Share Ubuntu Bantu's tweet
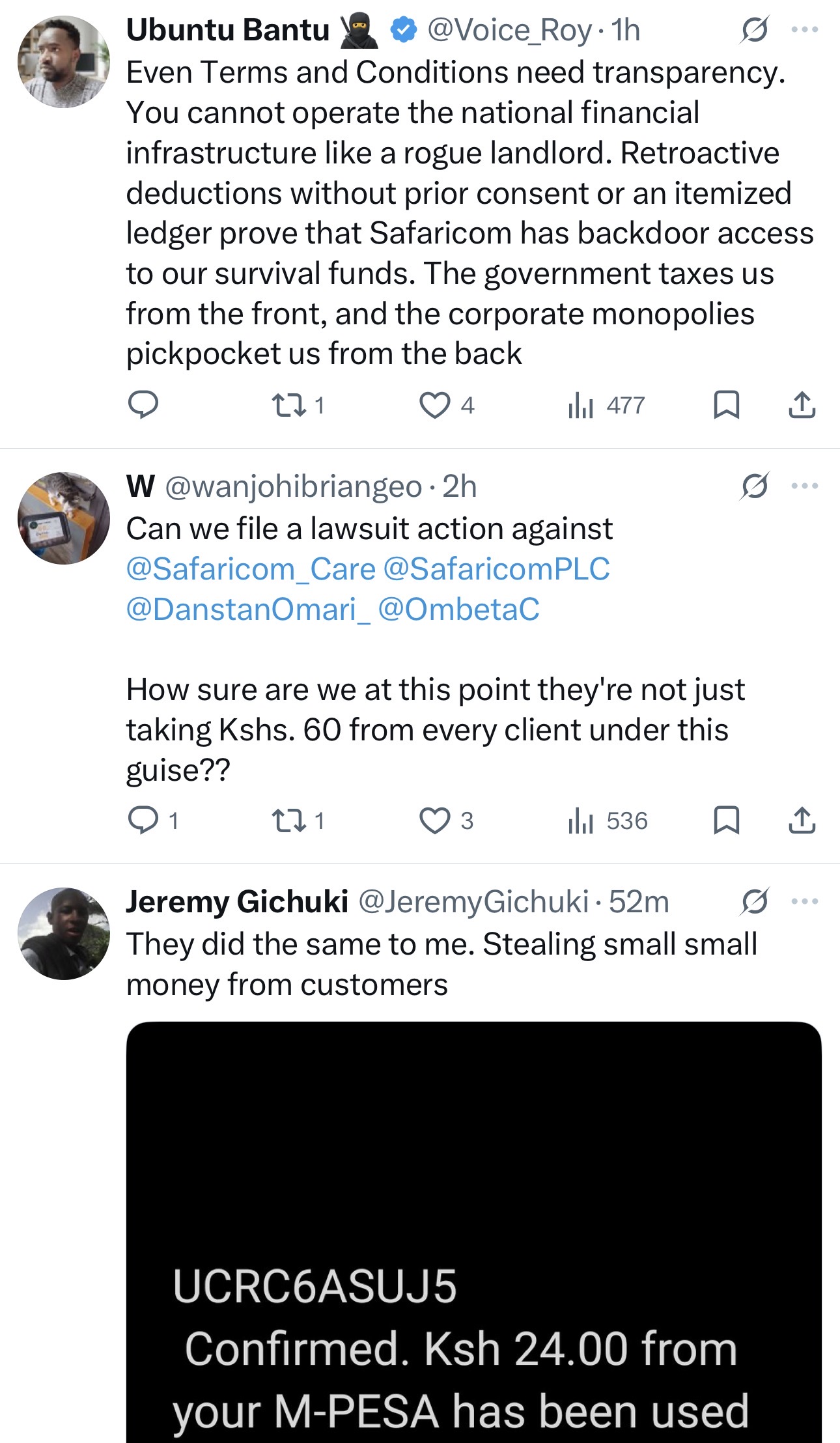 point(802,404)
